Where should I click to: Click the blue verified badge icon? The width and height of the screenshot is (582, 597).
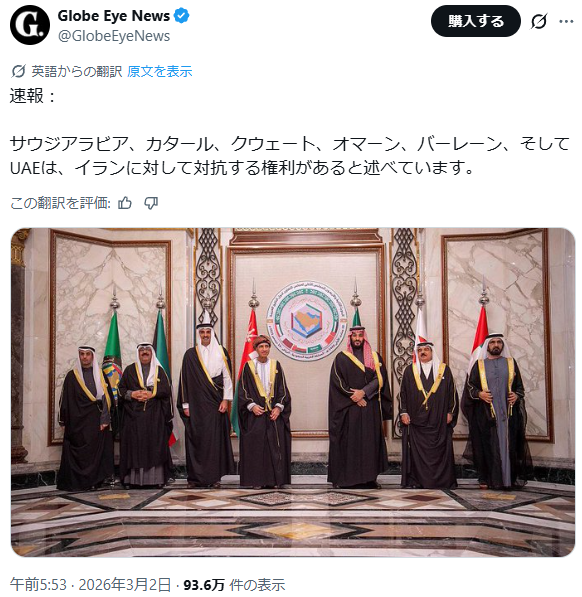coord(181,16)
